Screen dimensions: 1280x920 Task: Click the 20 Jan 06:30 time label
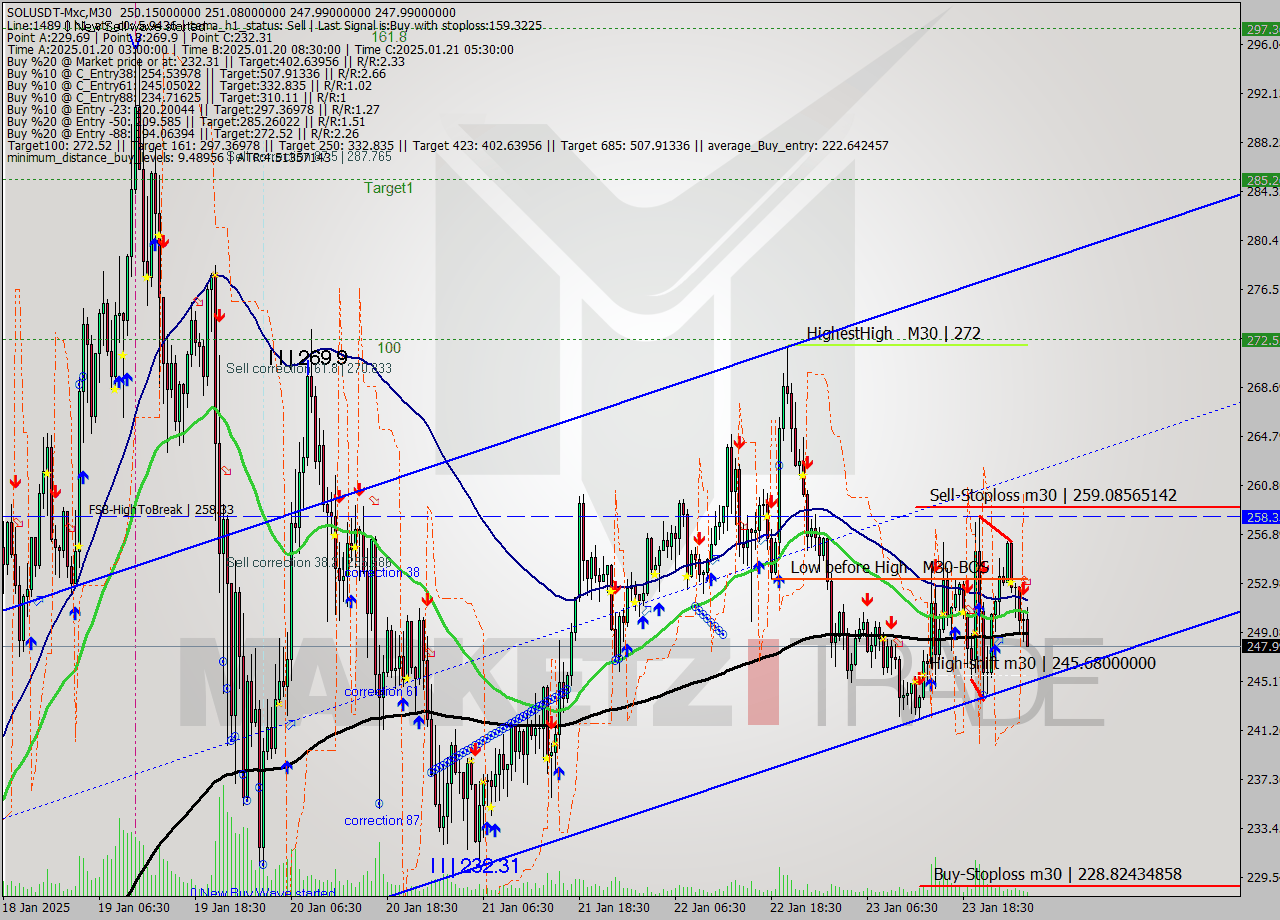tap(325, 908)
